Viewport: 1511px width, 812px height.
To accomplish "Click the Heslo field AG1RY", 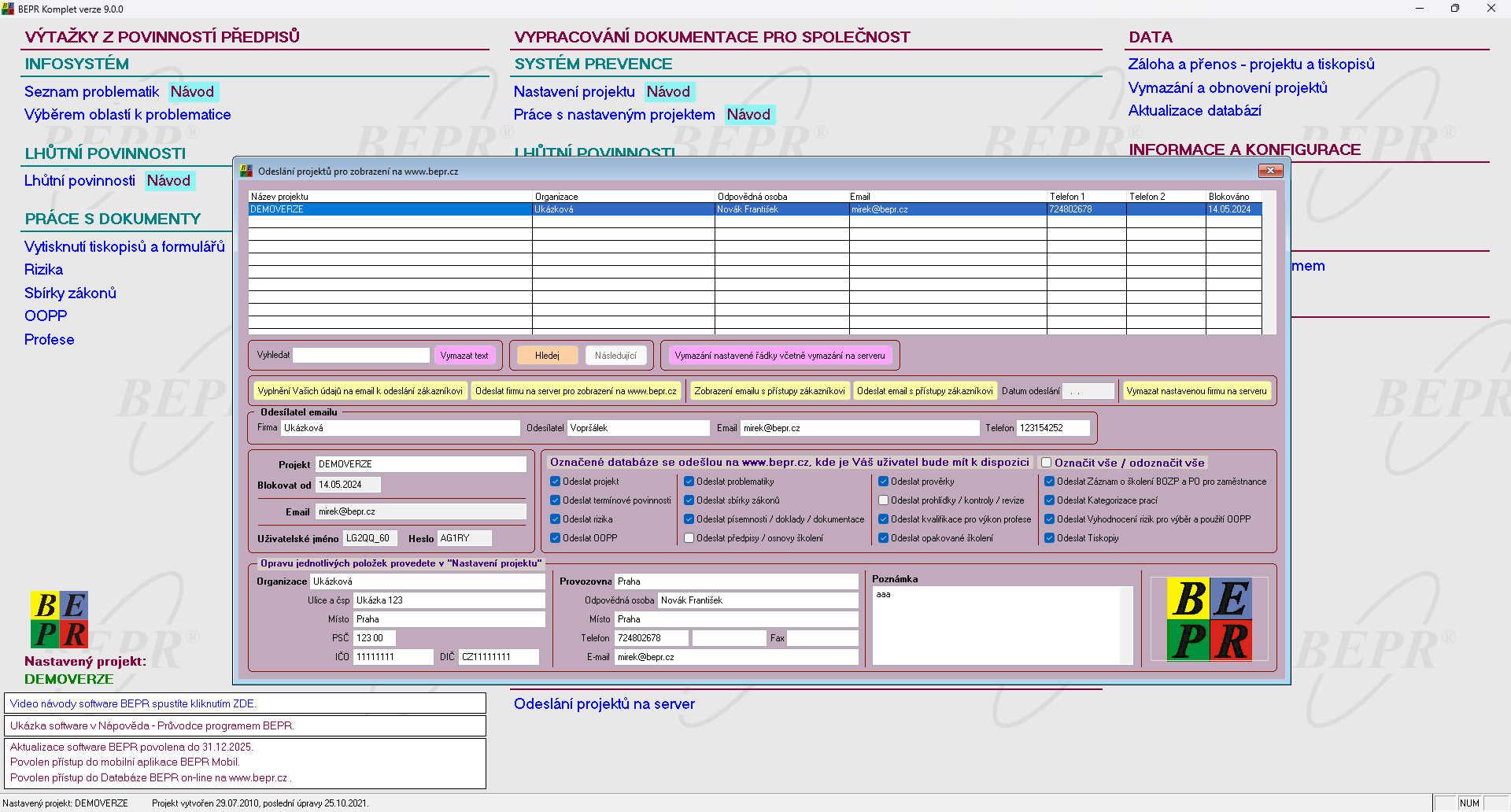I will coord(464,538).
